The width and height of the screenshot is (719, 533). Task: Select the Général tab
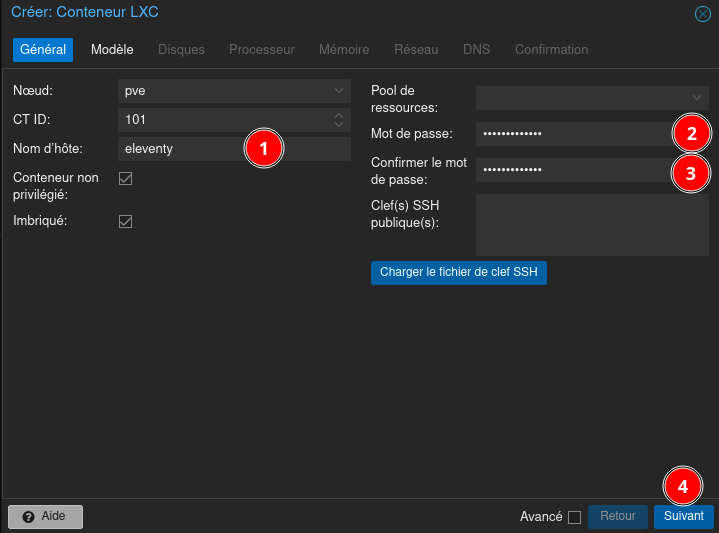43,49
